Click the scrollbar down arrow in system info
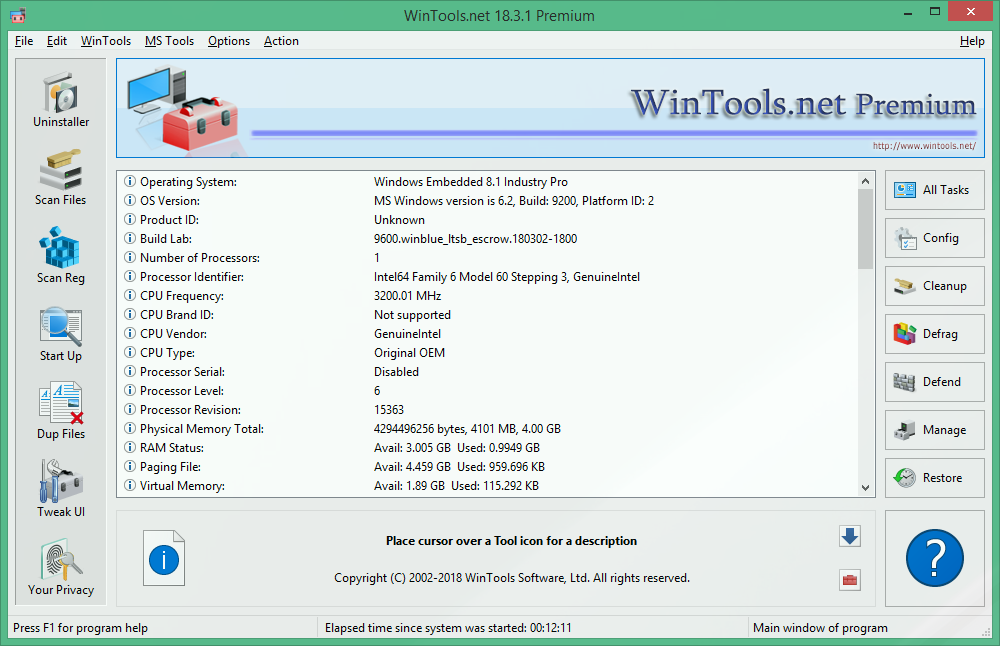 point(866,487)
